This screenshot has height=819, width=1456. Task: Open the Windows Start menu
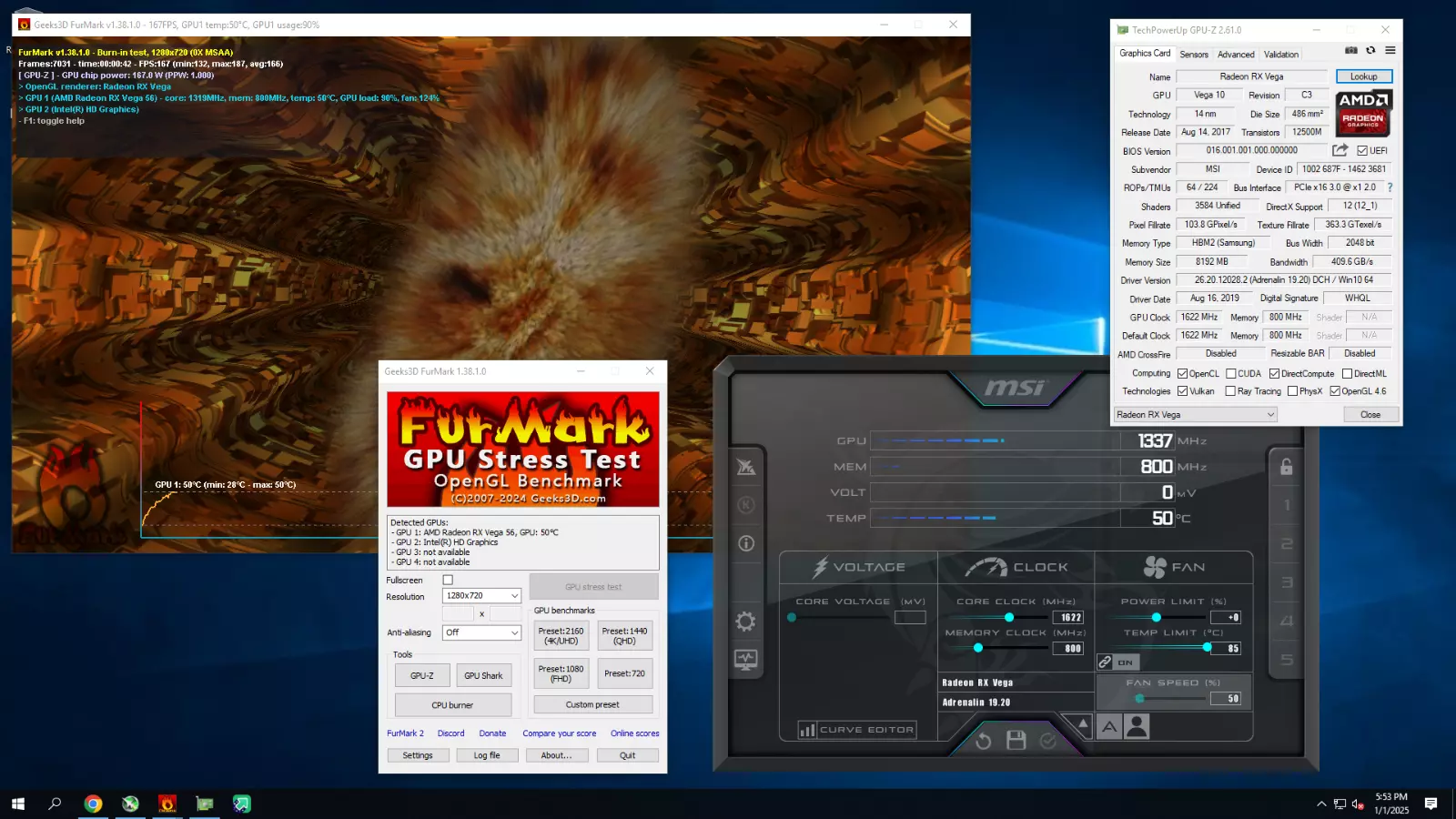click(17, 804)
